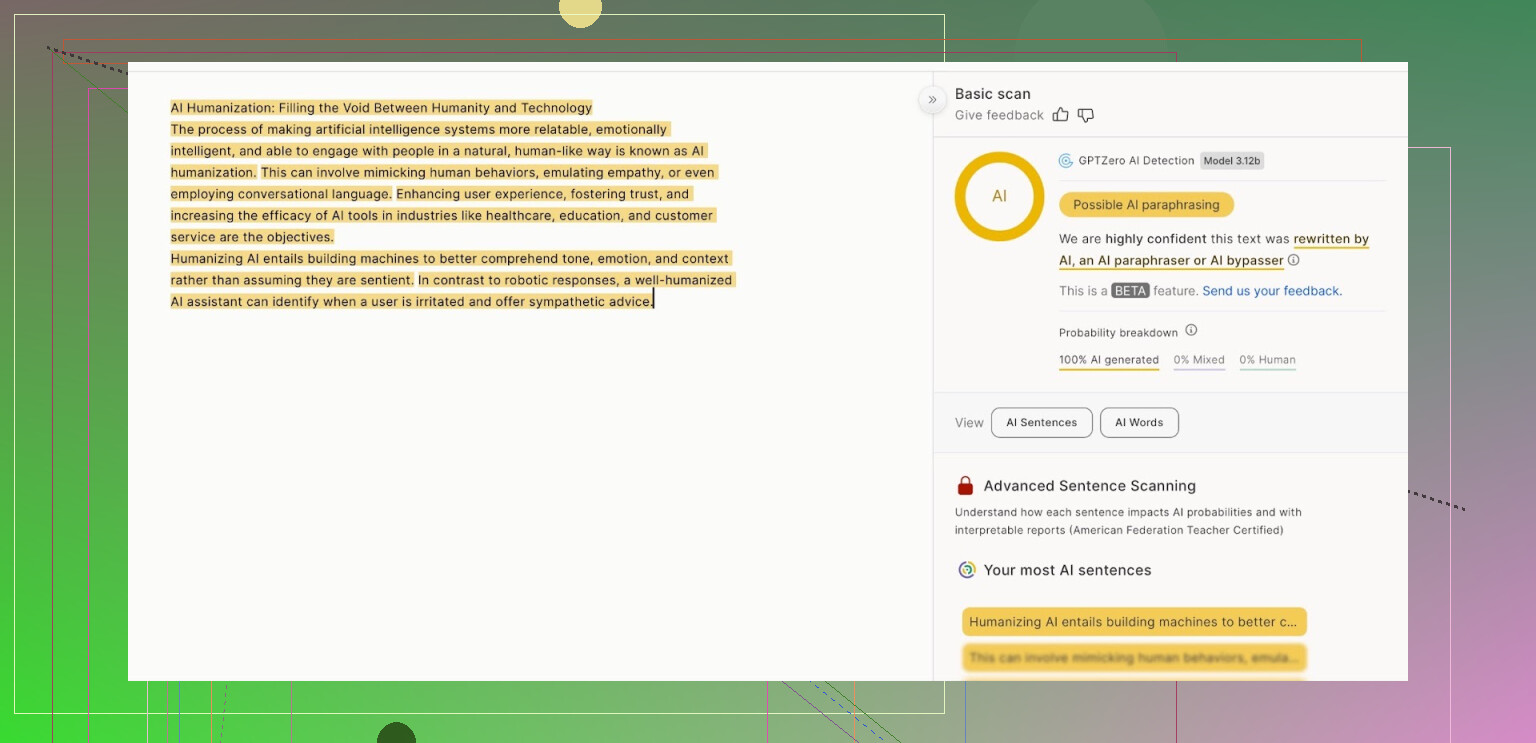
Task: Select the 0% Mixed breakdown
Action: 1199,360
